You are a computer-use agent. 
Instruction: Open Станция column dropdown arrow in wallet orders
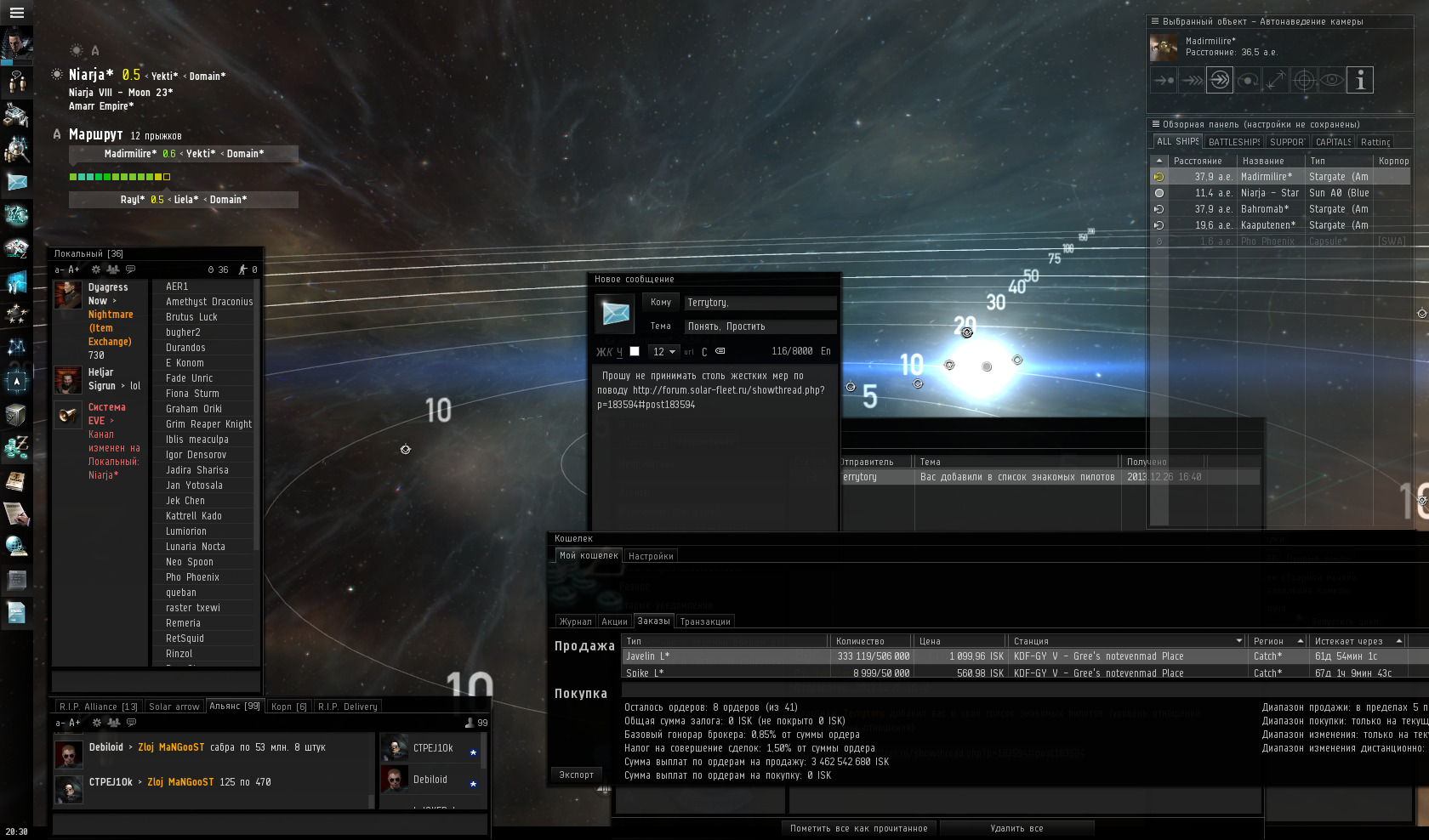[1239, 641]
